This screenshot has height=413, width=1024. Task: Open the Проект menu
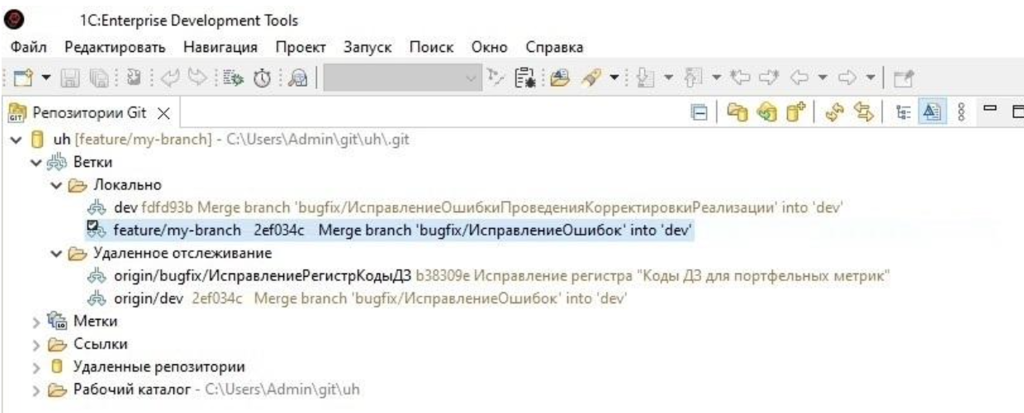point(300,47)
